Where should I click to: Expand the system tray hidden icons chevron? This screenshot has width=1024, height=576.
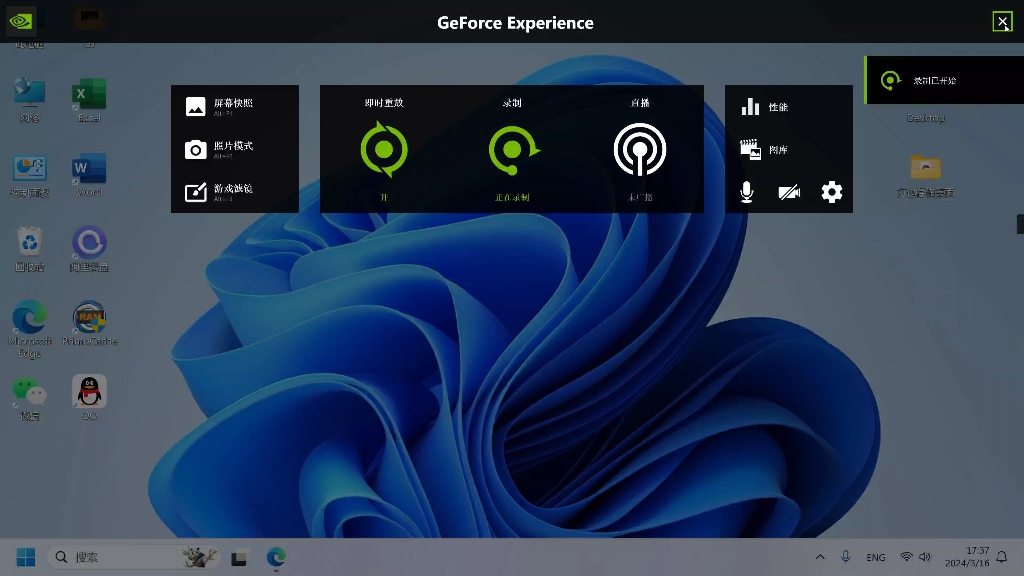tap(820, 557)
